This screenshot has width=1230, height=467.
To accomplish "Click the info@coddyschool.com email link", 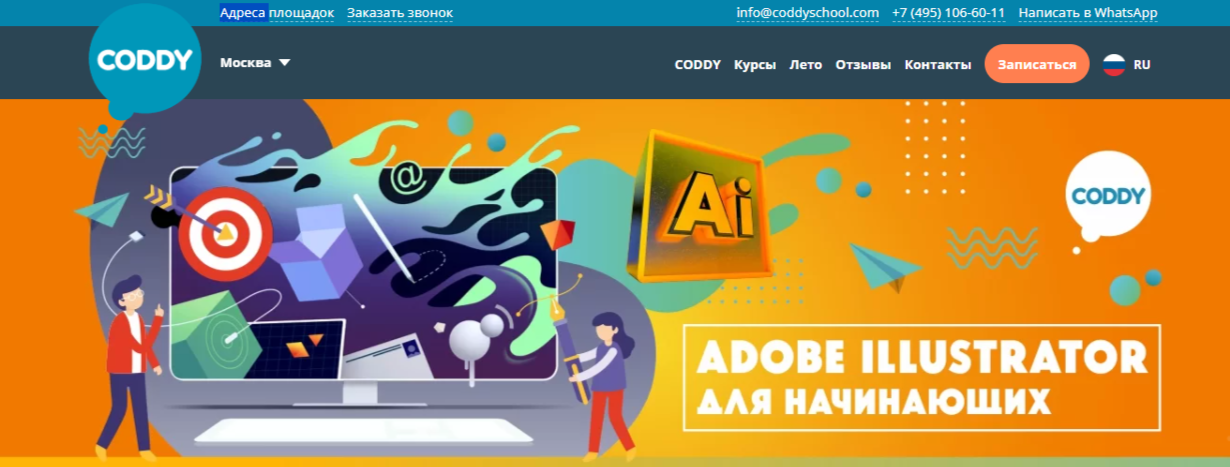I will coord(807,13).
